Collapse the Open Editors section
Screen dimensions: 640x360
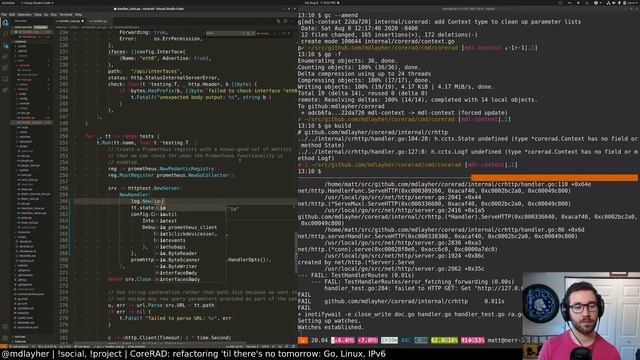pyautogui.click(x=31, y=27)
